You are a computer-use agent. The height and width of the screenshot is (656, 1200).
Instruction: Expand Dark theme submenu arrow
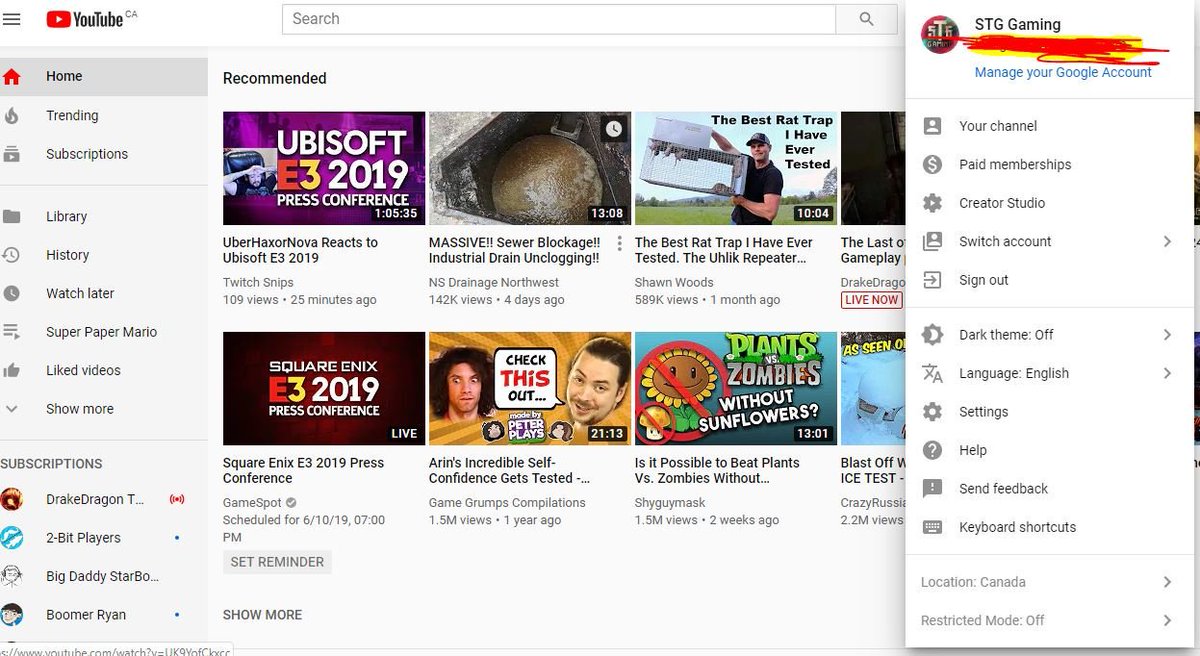(x=1167, y=335)
